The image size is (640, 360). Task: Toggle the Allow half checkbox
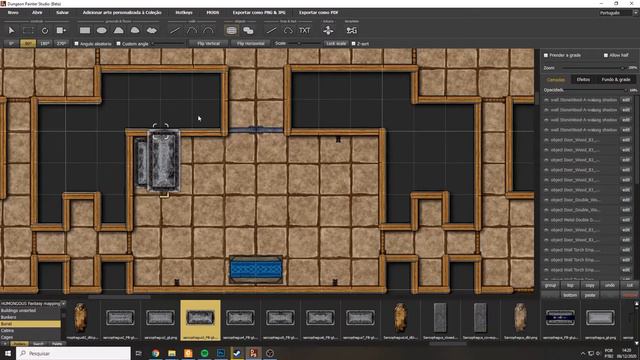(x=606, y=55)
